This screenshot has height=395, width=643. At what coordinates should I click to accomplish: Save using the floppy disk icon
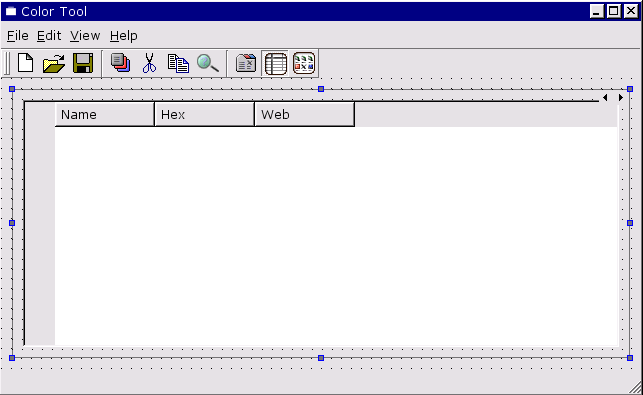(83, 64)
